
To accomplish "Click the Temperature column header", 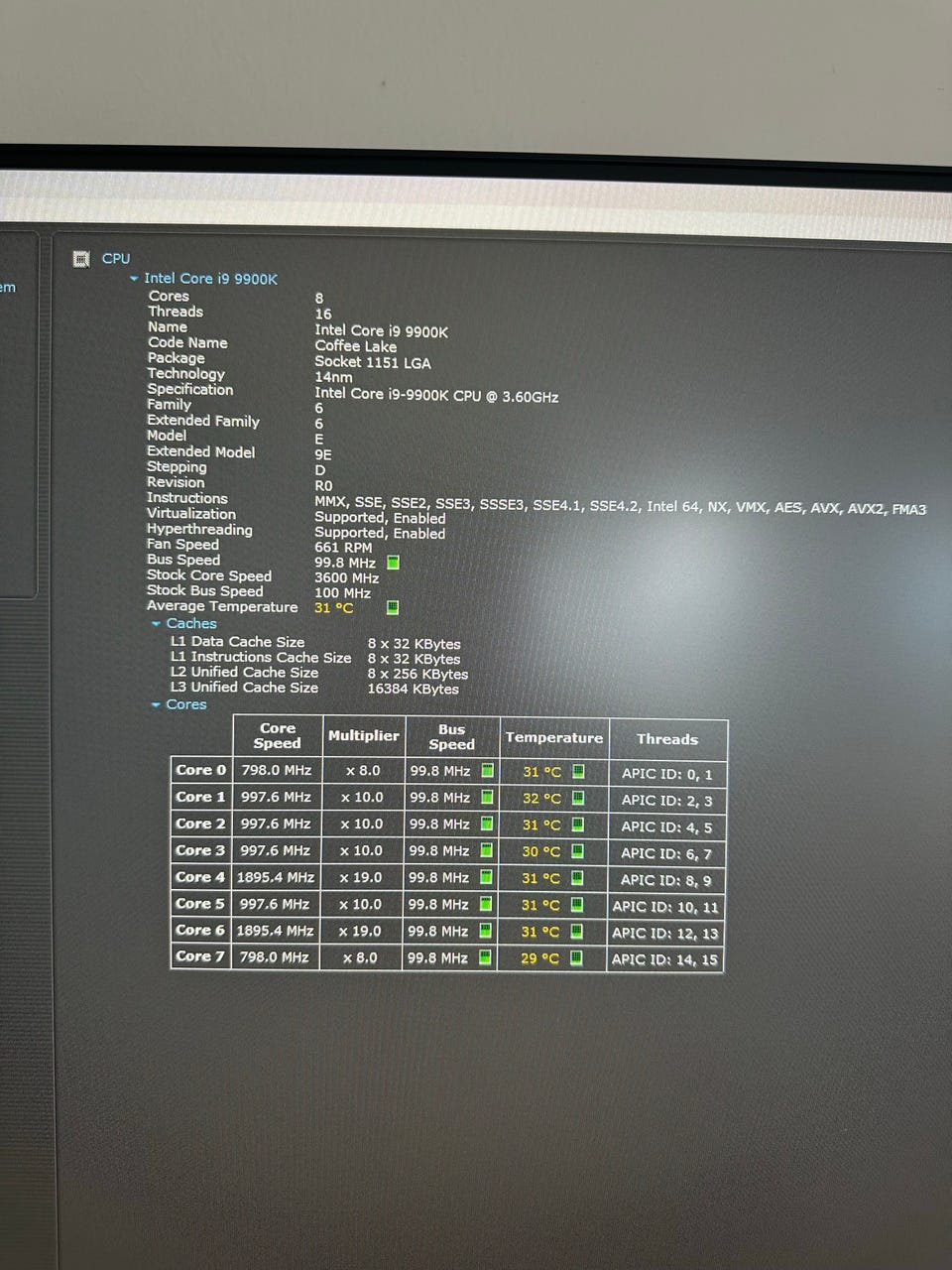I will tap(553, 738).
